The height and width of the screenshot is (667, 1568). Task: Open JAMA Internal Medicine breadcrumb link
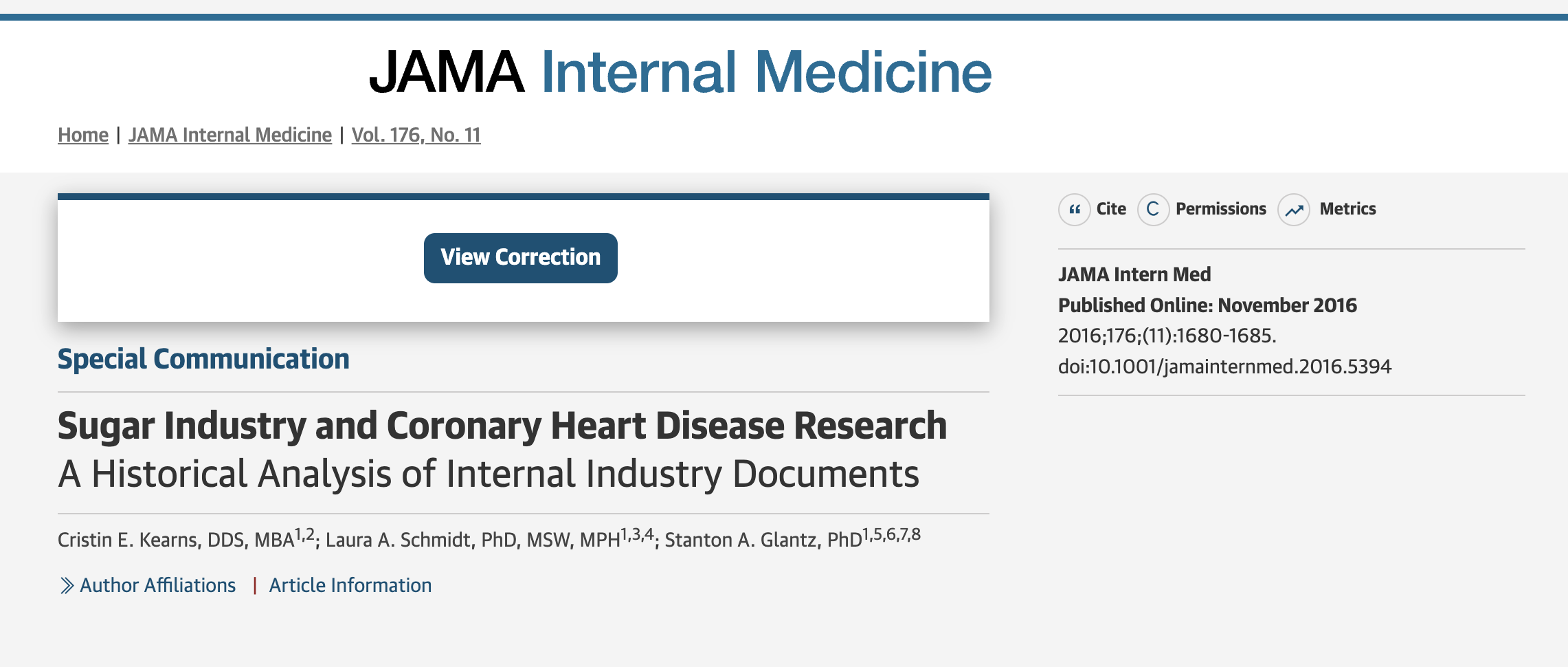[x=229, y=135]
